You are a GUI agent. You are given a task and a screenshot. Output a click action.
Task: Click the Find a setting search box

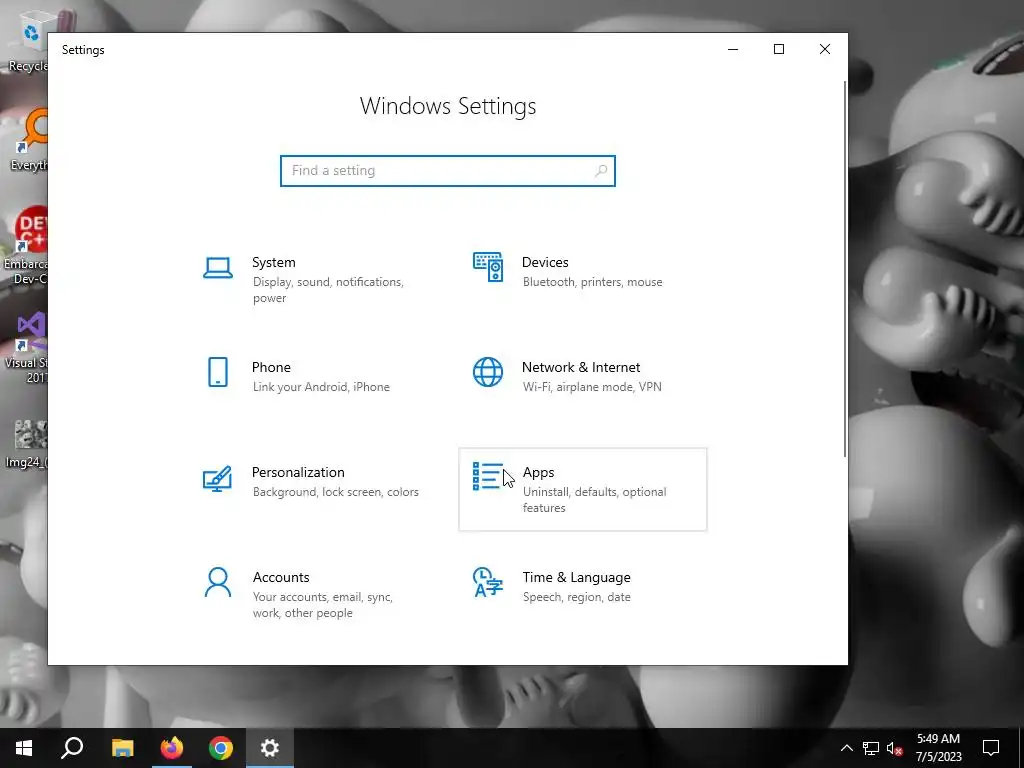click(x=447, y=170)
